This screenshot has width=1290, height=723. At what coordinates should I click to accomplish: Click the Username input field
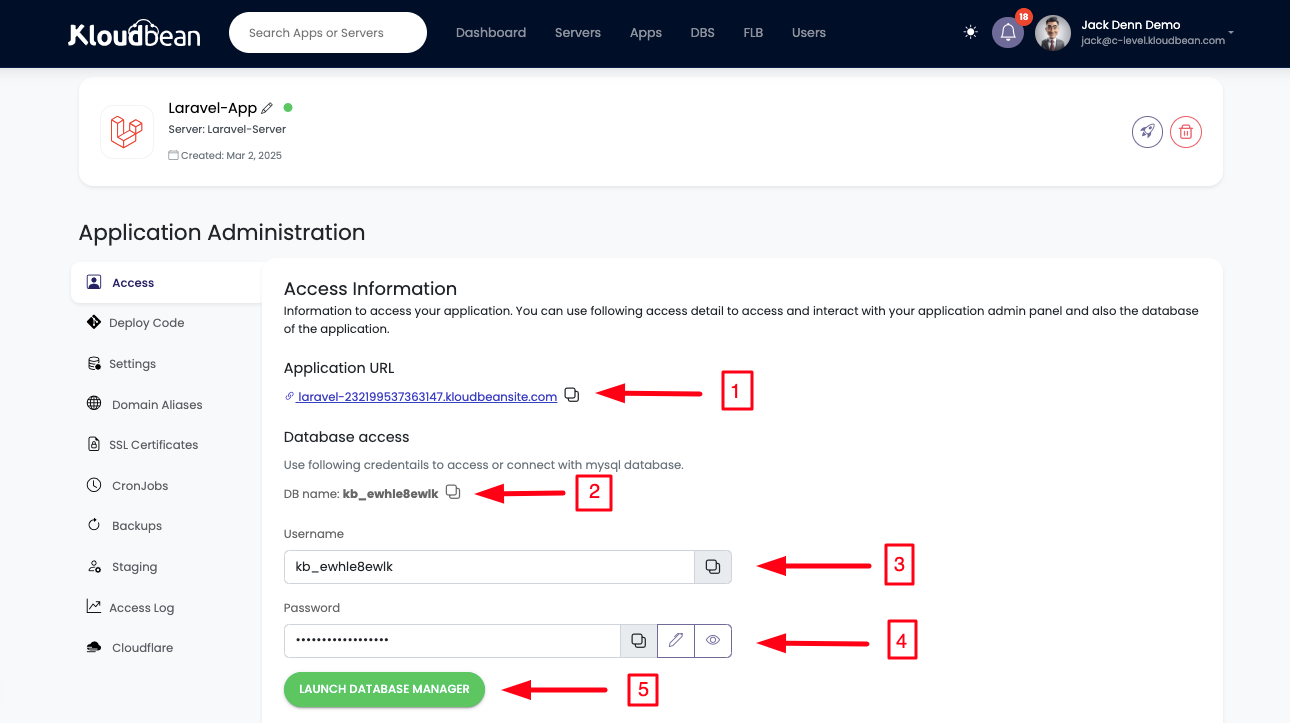[489, 567]
